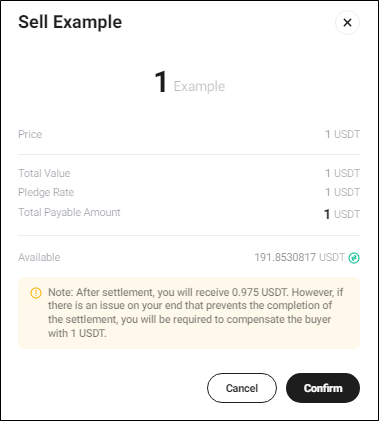Click the green transfer icon beside available balance

click(354, 258)
